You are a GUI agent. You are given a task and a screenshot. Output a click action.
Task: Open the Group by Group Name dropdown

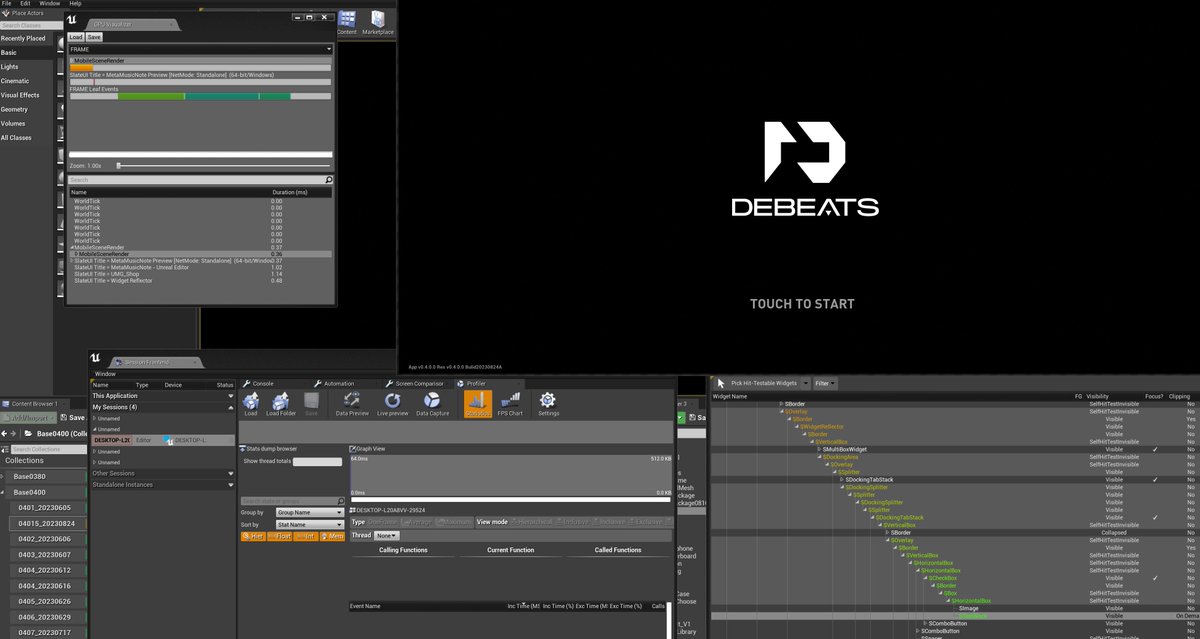pyautogui.click(x=309, y=512)
